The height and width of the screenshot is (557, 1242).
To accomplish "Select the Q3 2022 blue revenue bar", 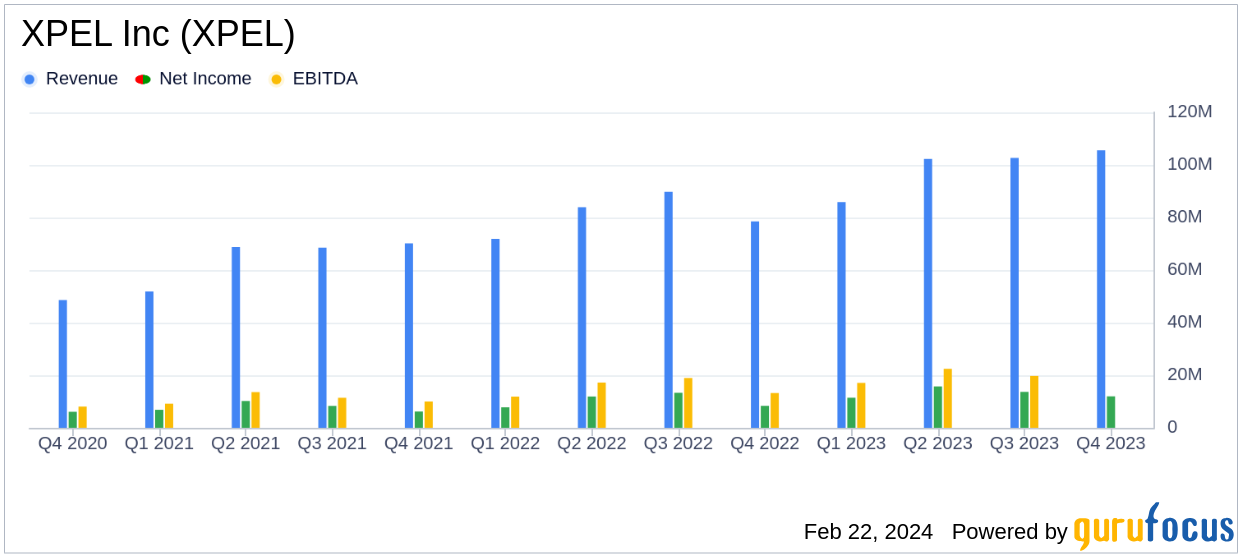I will [668, 310].
